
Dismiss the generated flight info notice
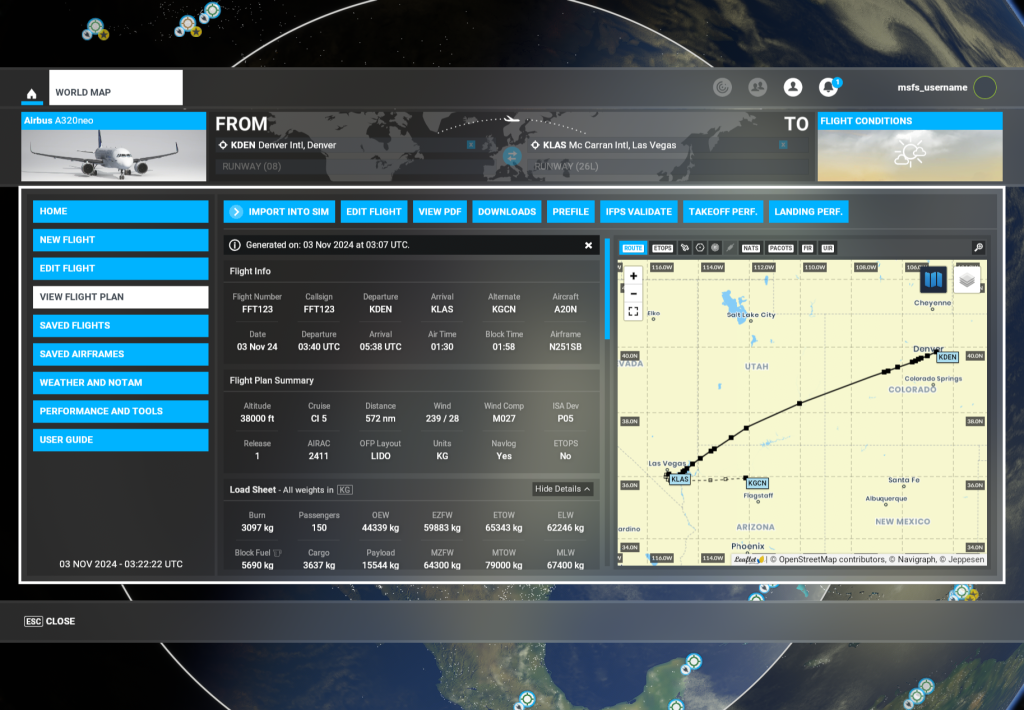588,245
